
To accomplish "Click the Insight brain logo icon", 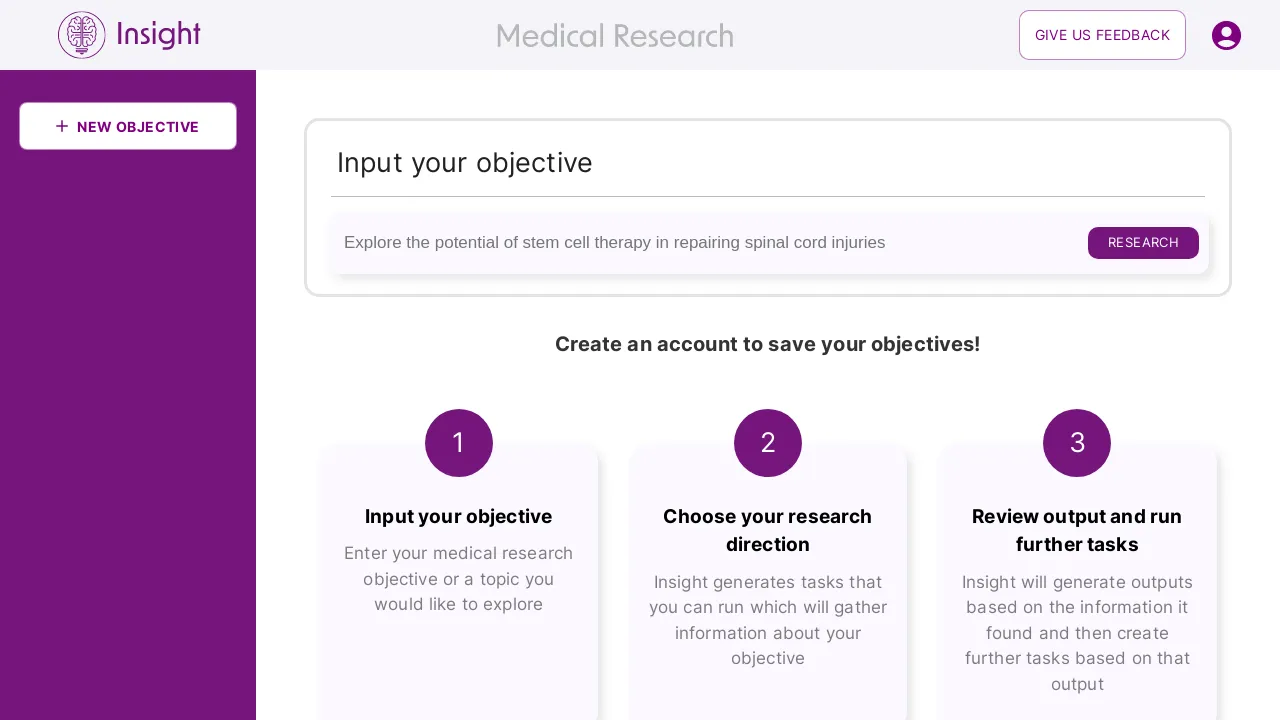I will [x=82, y=35].
